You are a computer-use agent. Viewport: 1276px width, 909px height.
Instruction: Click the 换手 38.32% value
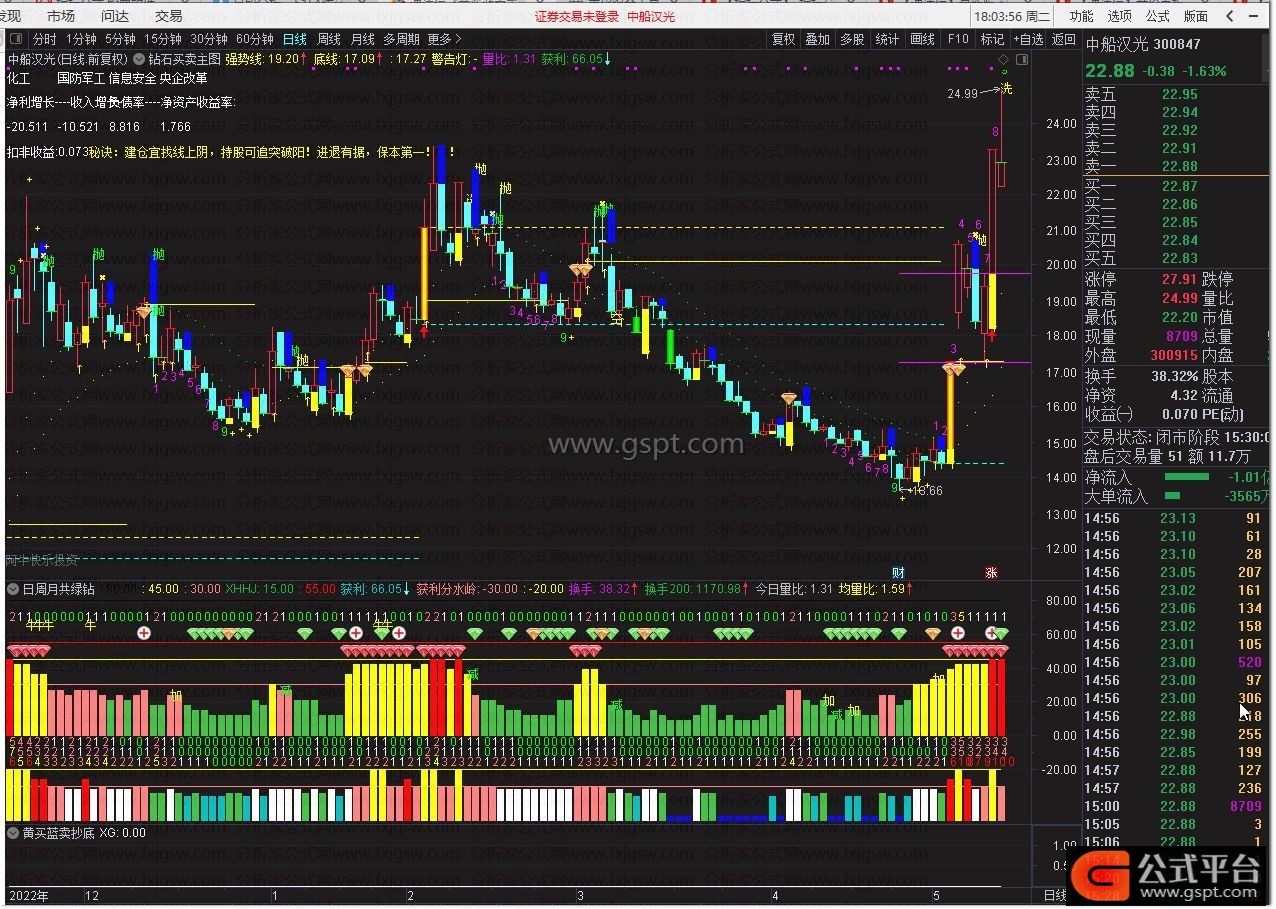pyautogui.click(x=1174, y=376)
